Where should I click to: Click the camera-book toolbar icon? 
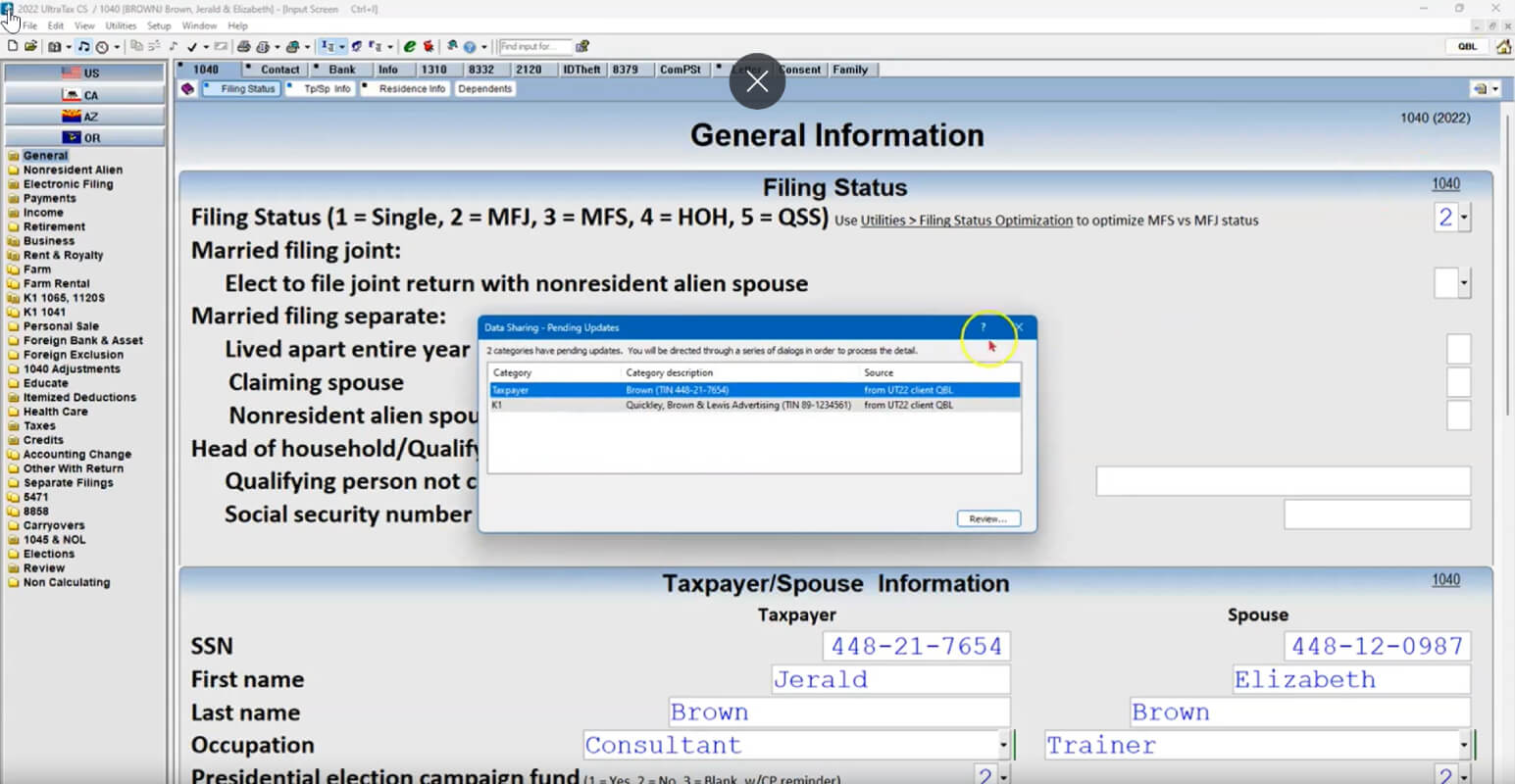54,47
